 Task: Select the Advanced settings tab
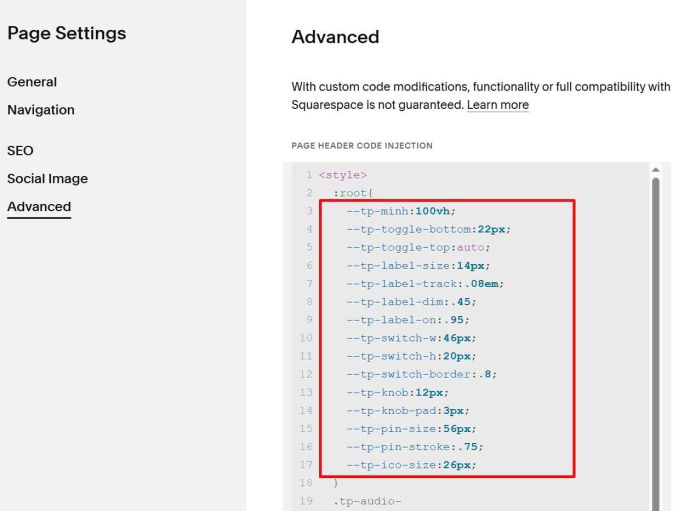39,207
